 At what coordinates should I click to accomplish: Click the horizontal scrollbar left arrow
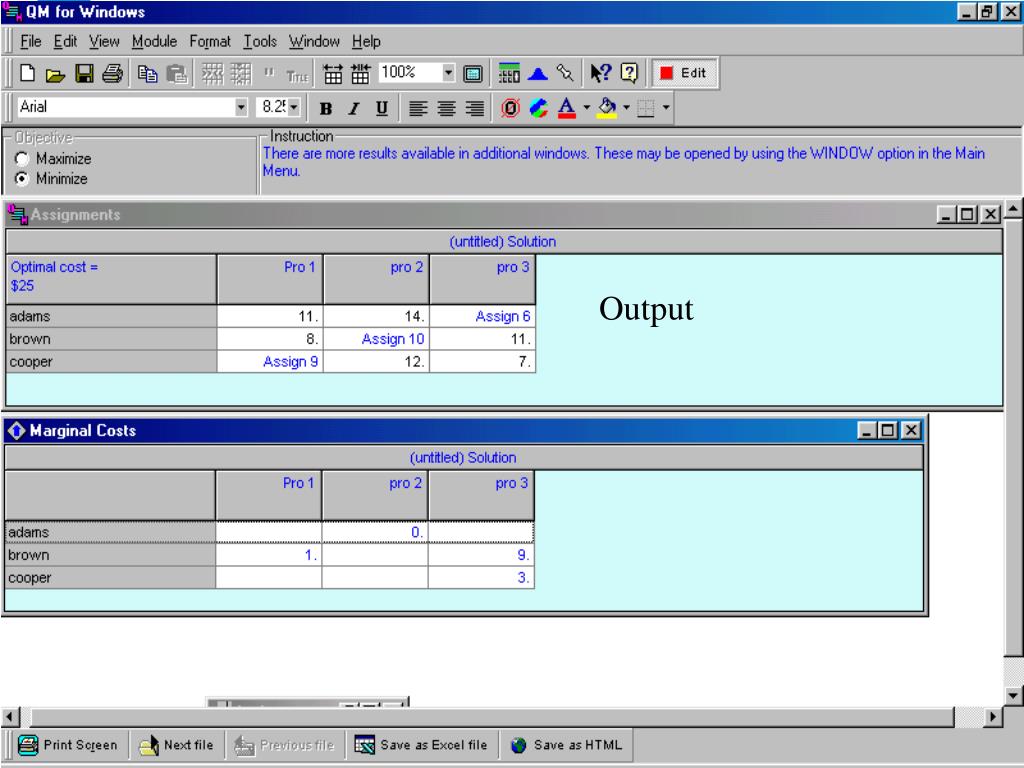coord(10,717)
